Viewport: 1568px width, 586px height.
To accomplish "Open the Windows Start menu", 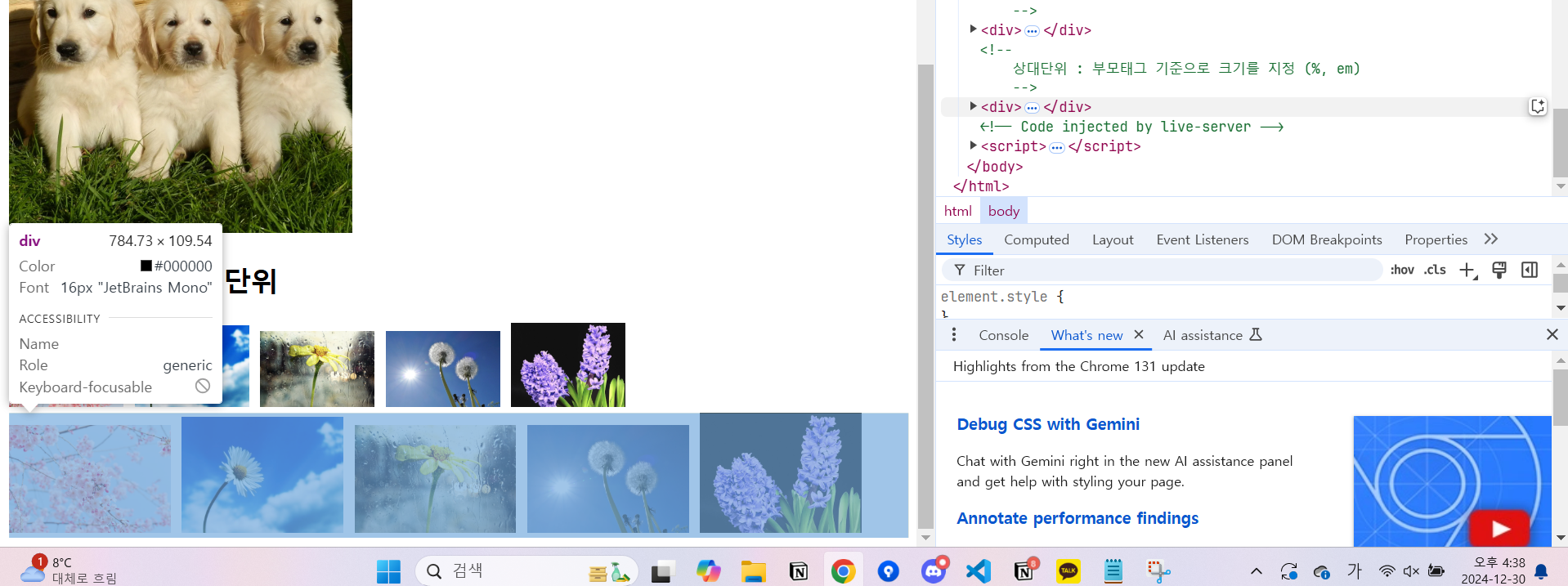I will [388, 571].
